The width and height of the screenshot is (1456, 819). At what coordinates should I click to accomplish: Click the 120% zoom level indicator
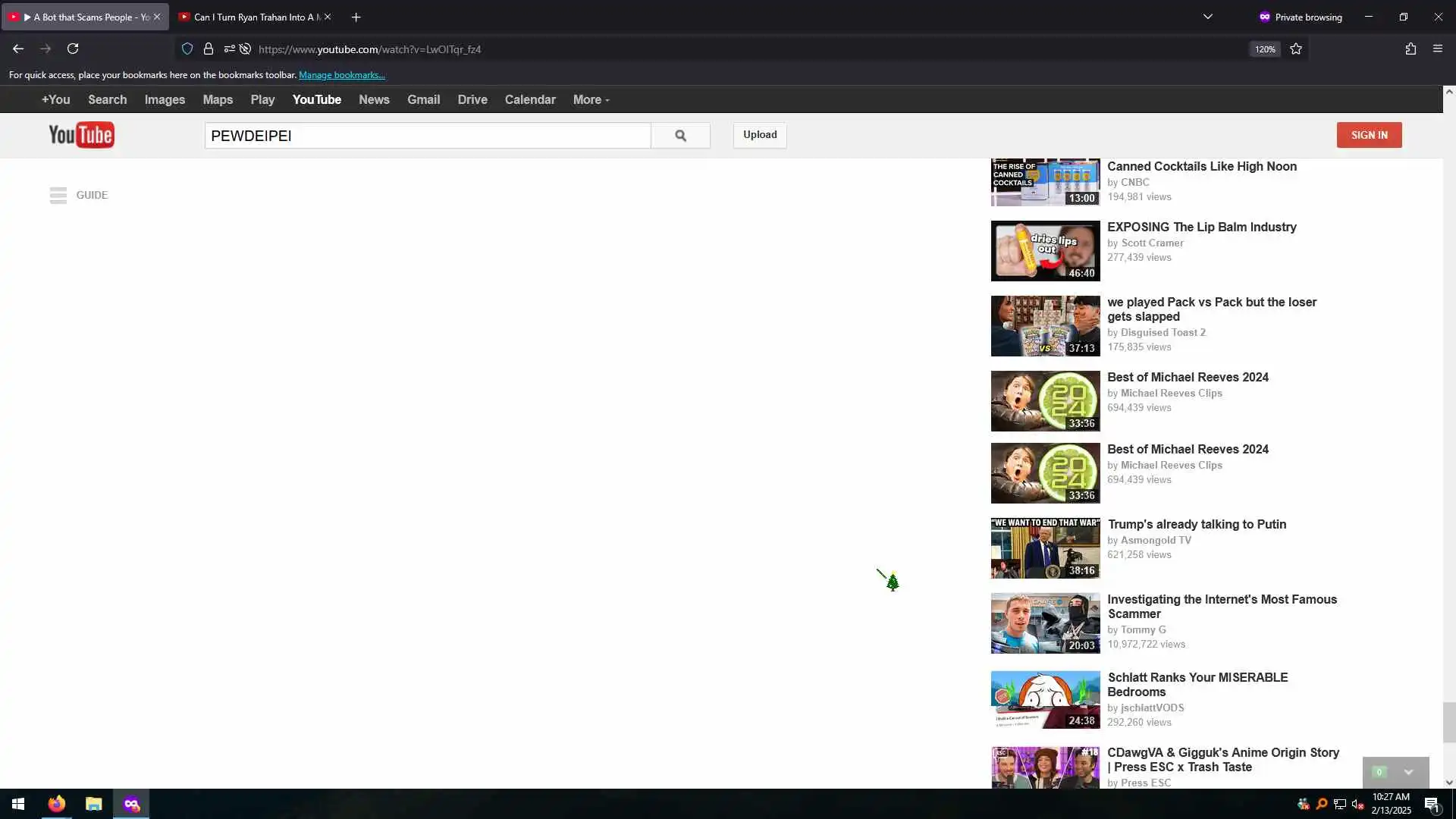pos(1264,49)
